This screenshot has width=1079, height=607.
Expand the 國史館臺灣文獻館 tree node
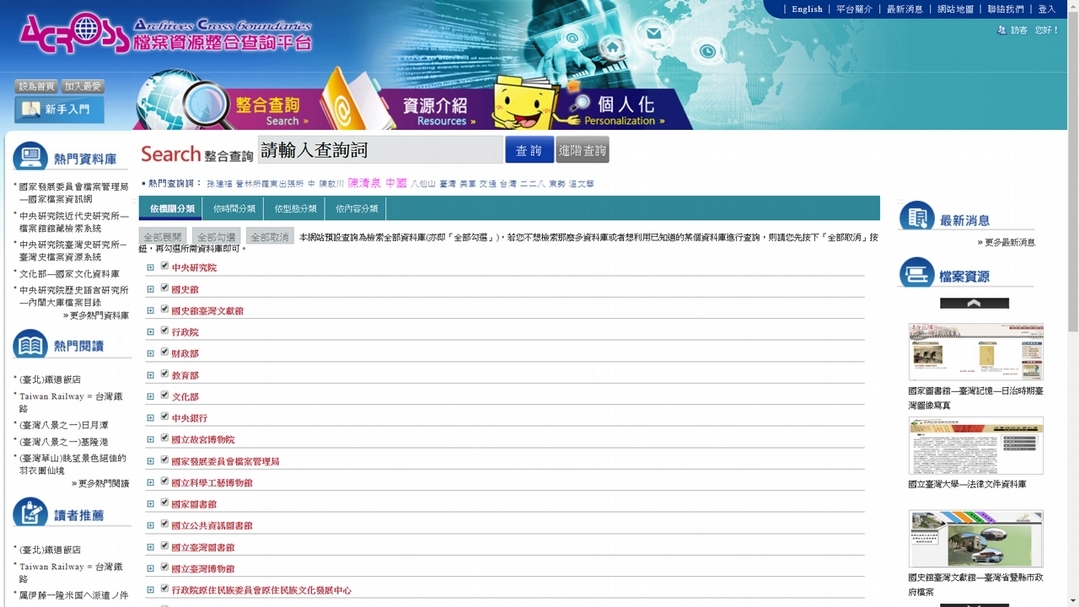(x=150, y=310)
